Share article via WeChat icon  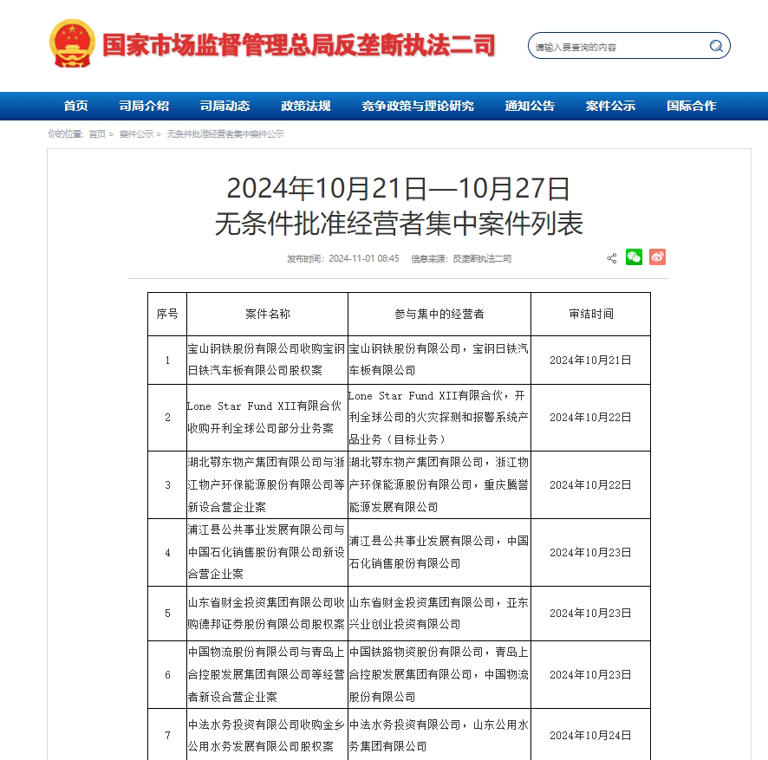[x=634, y=257]
